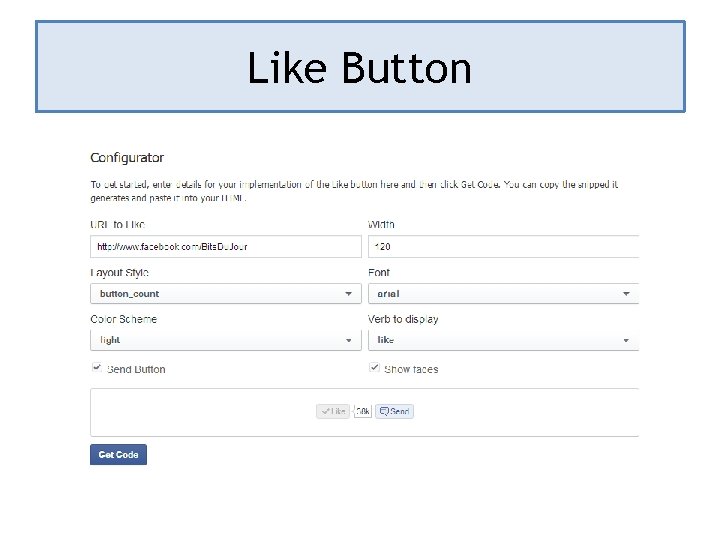Viewport: 720px width, 540px height.
Task: Open the Layout Style dropdown showing button_count
Action: (x=225, y=294)
